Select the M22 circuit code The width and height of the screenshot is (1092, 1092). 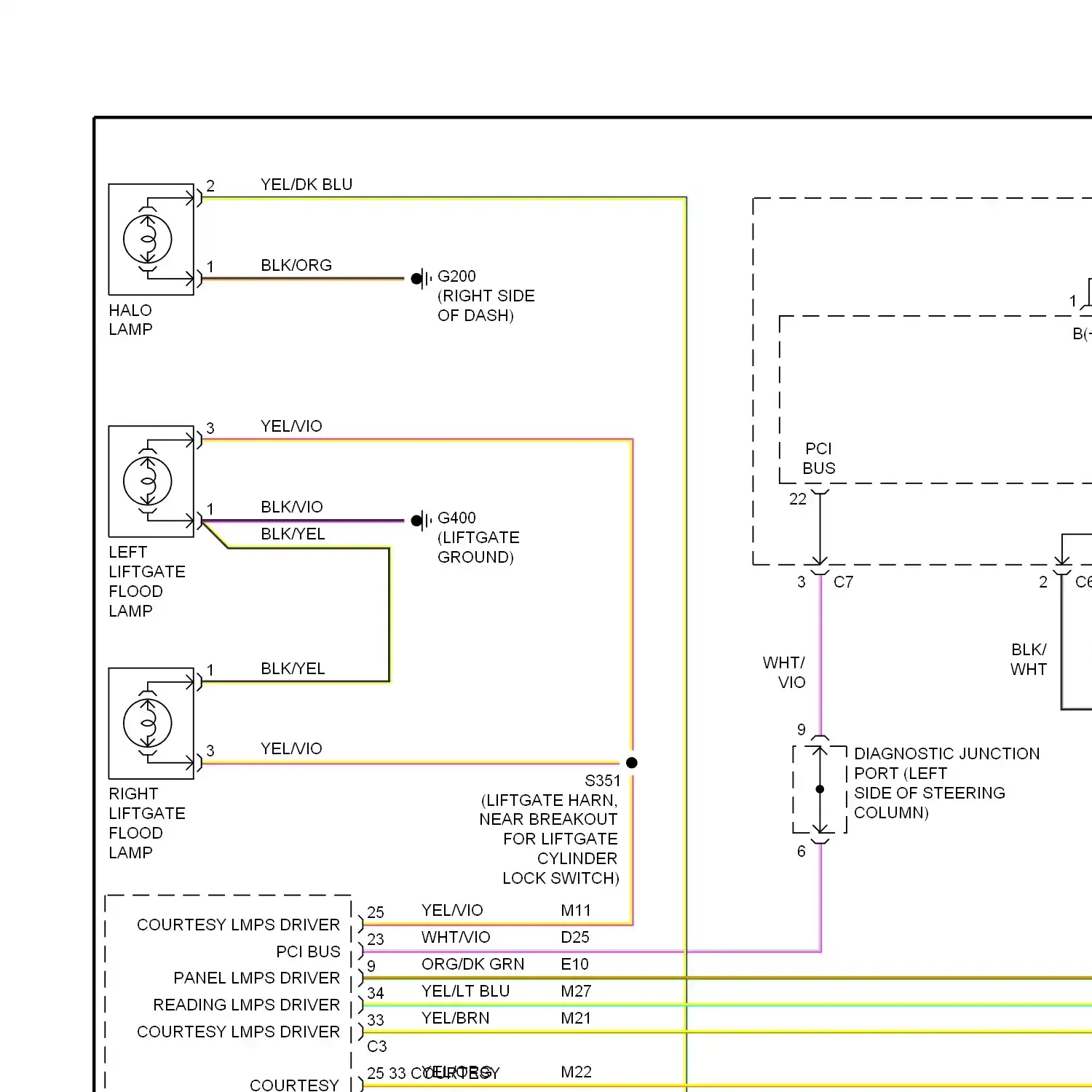(576, 1072)
